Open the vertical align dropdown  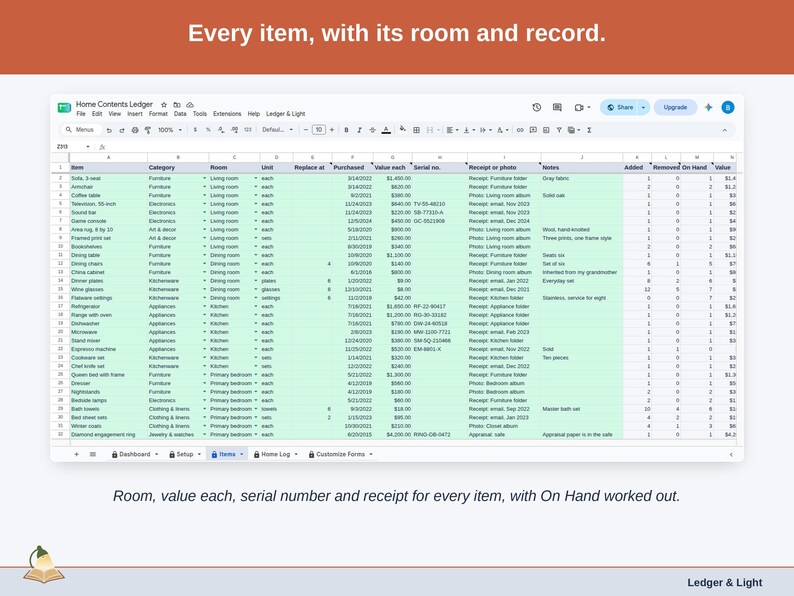469,130
